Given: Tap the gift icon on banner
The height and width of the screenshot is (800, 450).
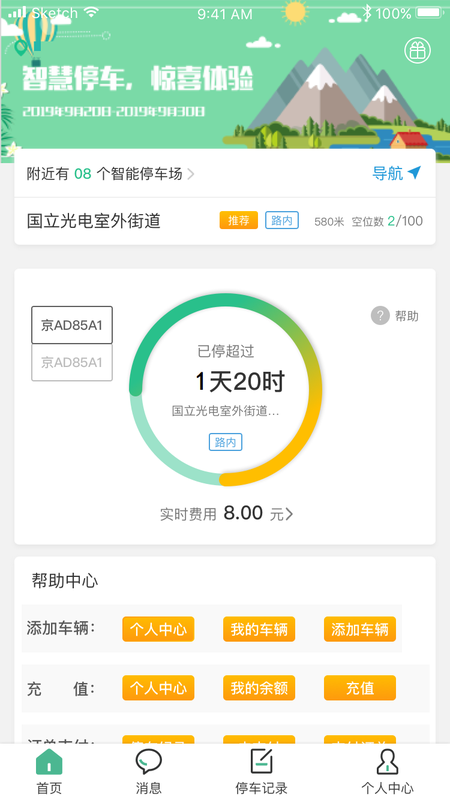Looking at the screenshot, I should [417, 50].
